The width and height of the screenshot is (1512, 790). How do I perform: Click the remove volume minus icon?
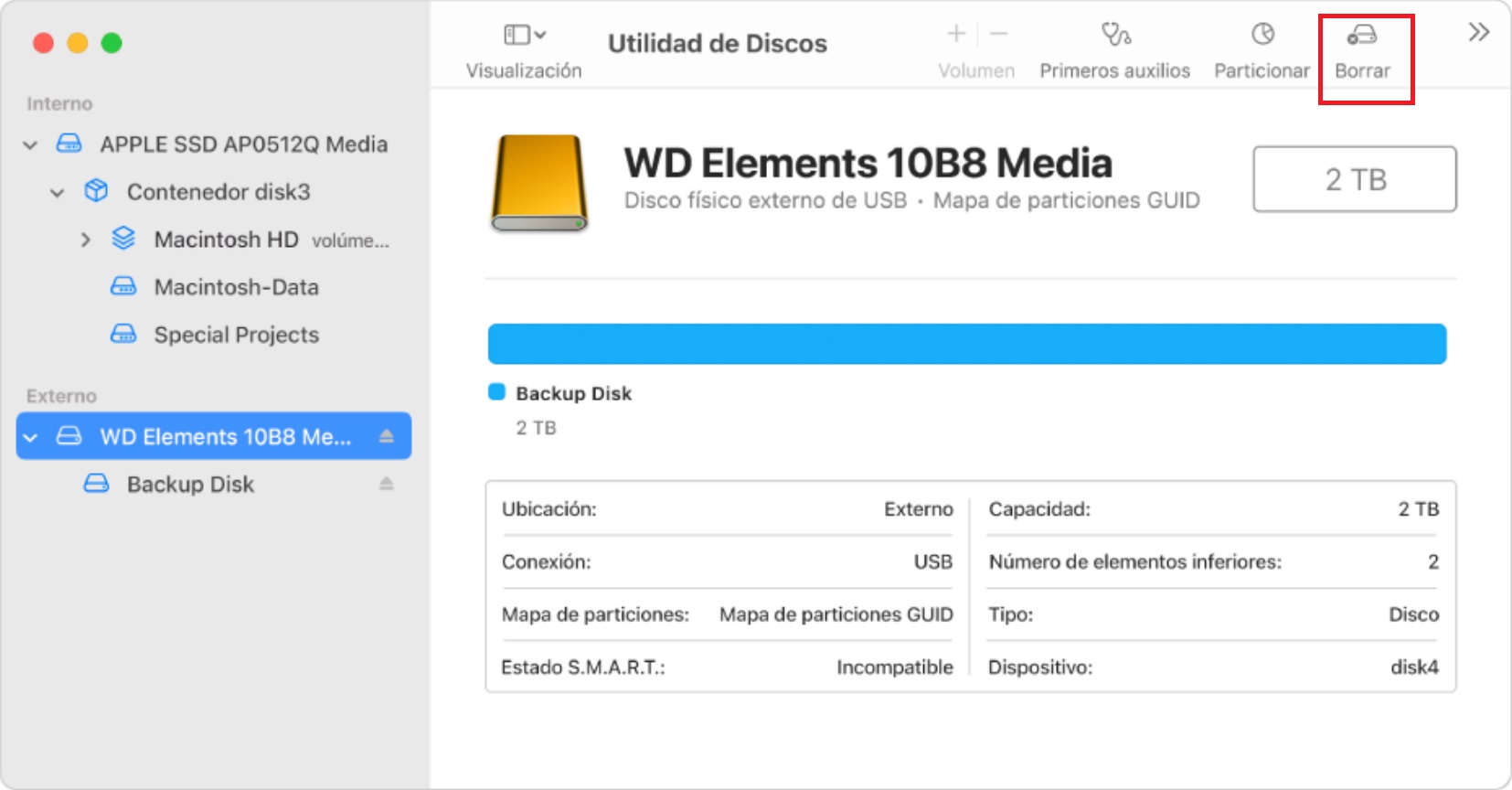[x=999, y=35]
